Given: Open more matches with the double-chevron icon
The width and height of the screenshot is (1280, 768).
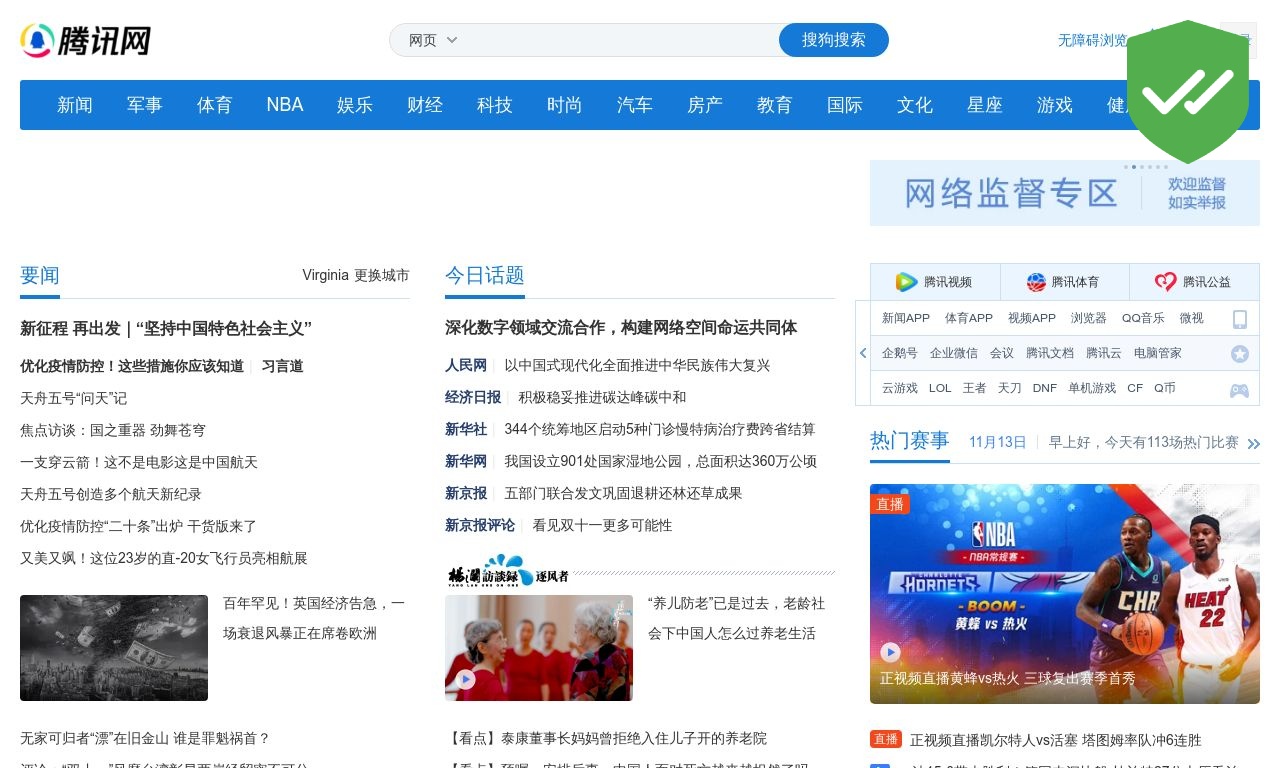Looking at the screenshot, I should point(1254,443).
